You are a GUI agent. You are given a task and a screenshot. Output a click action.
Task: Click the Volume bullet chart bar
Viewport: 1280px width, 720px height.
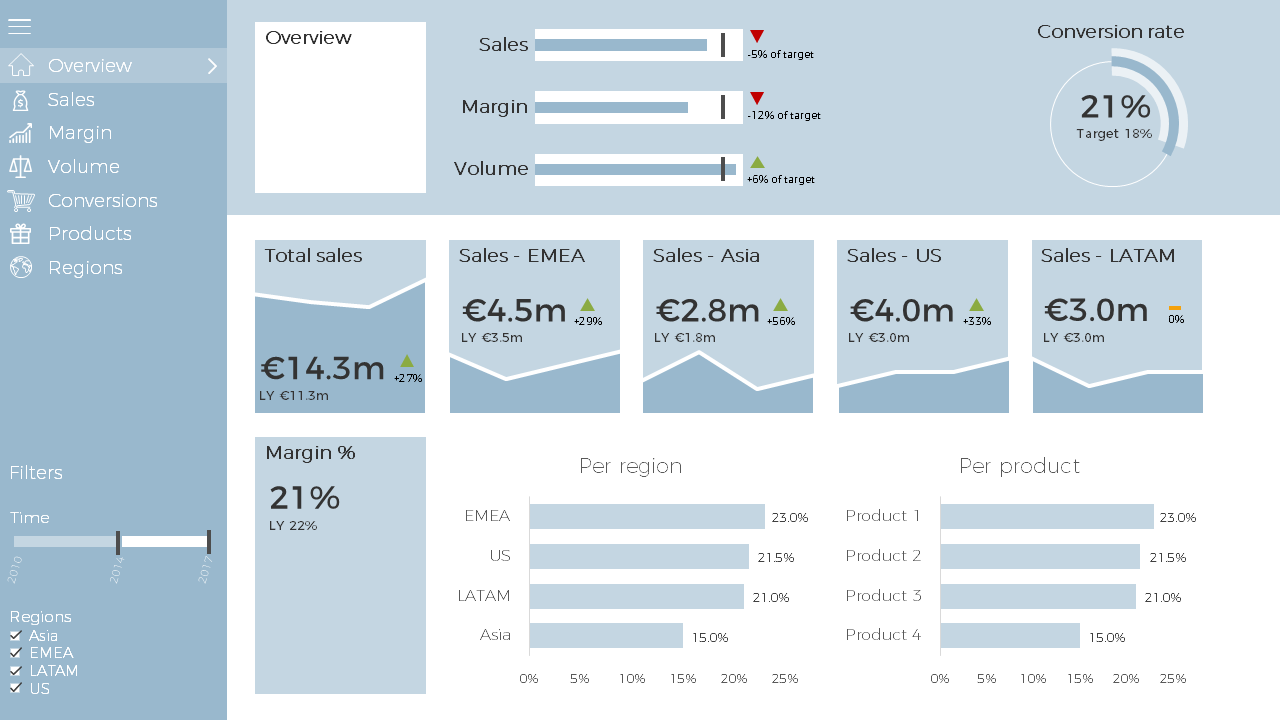[639, 170]
